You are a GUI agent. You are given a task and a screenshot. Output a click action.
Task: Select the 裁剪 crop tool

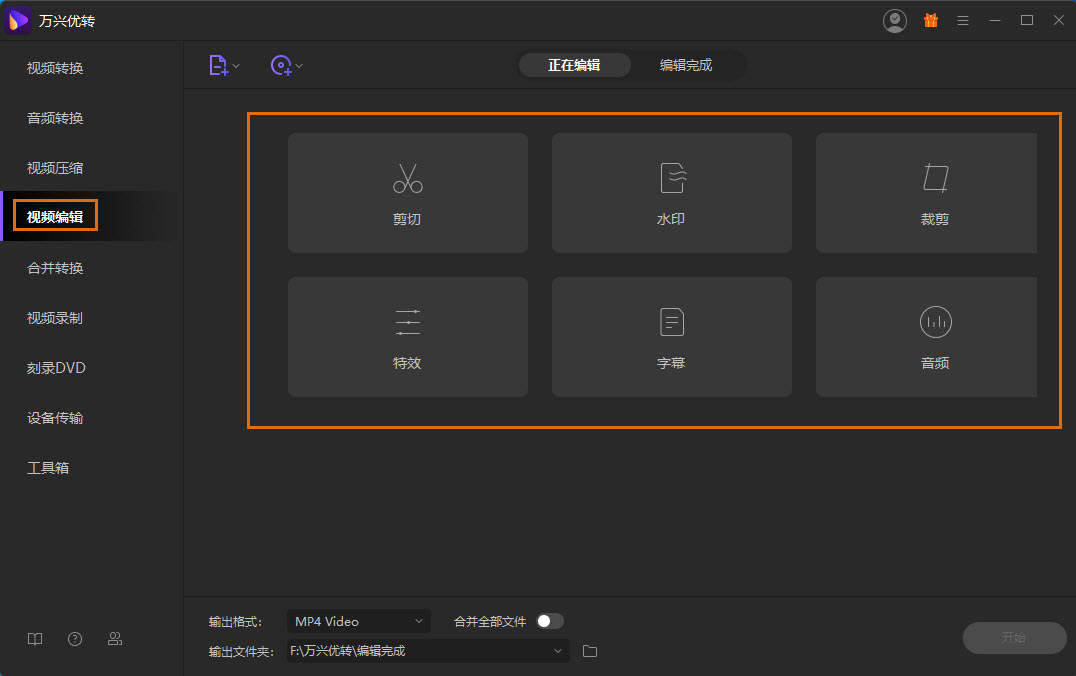[x=934, y=193]
